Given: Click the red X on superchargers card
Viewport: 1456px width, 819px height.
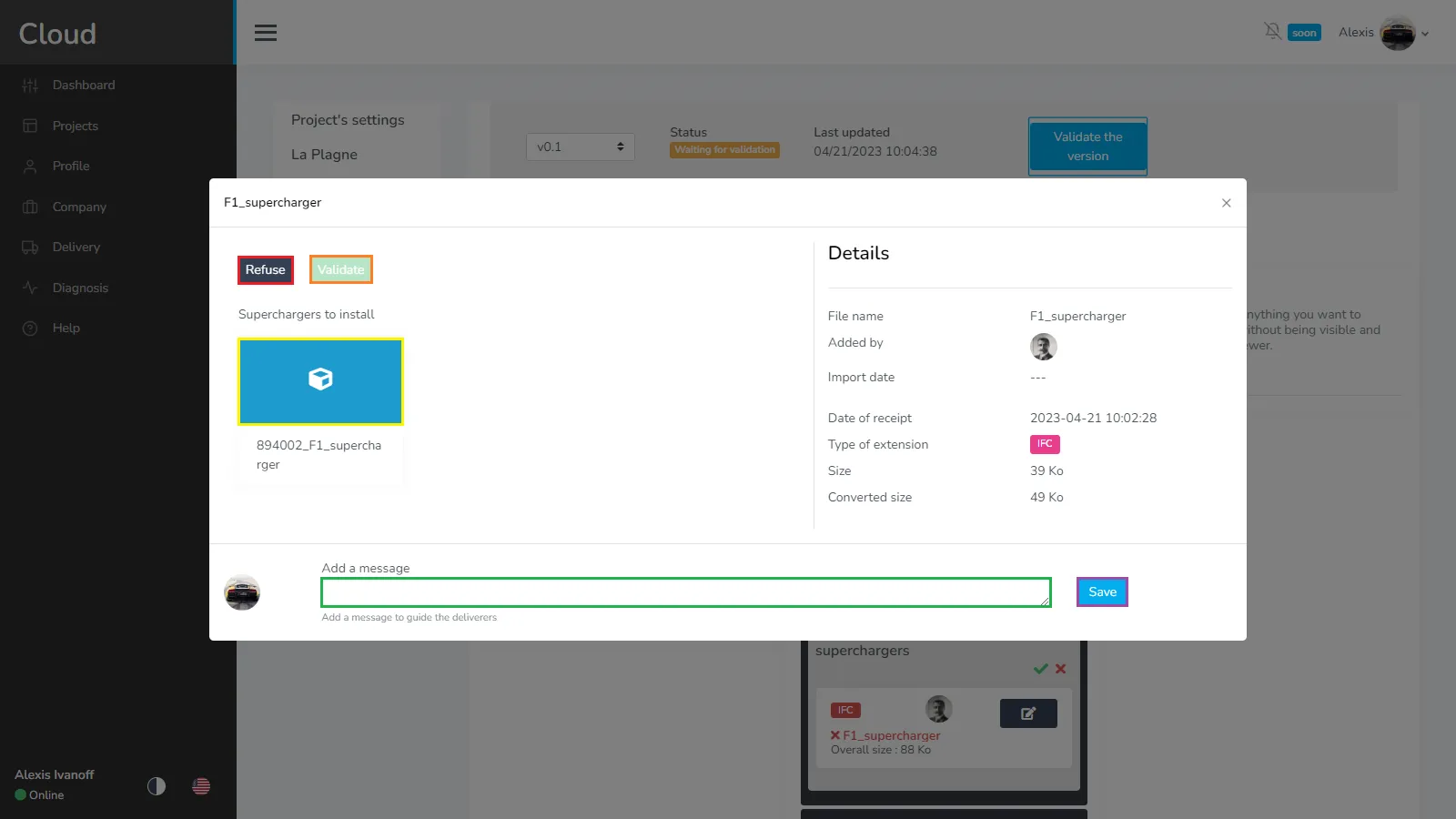Looking at the screenshot, I should 1060,669.
